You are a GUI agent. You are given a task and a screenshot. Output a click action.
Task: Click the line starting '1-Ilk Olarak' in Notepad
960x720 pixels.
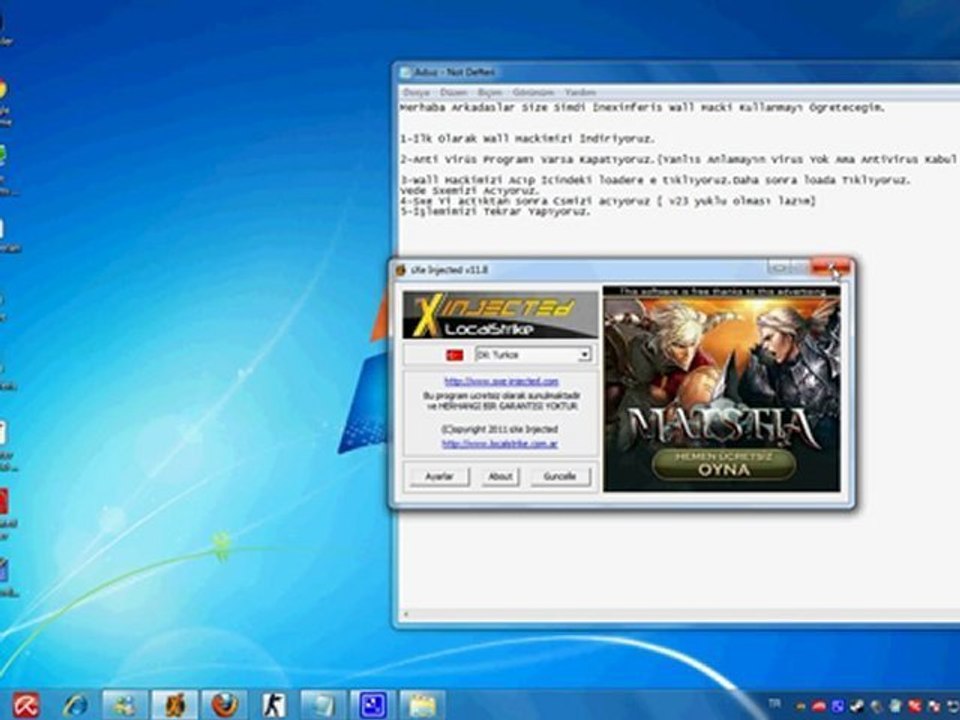click(x=527, y=139)
